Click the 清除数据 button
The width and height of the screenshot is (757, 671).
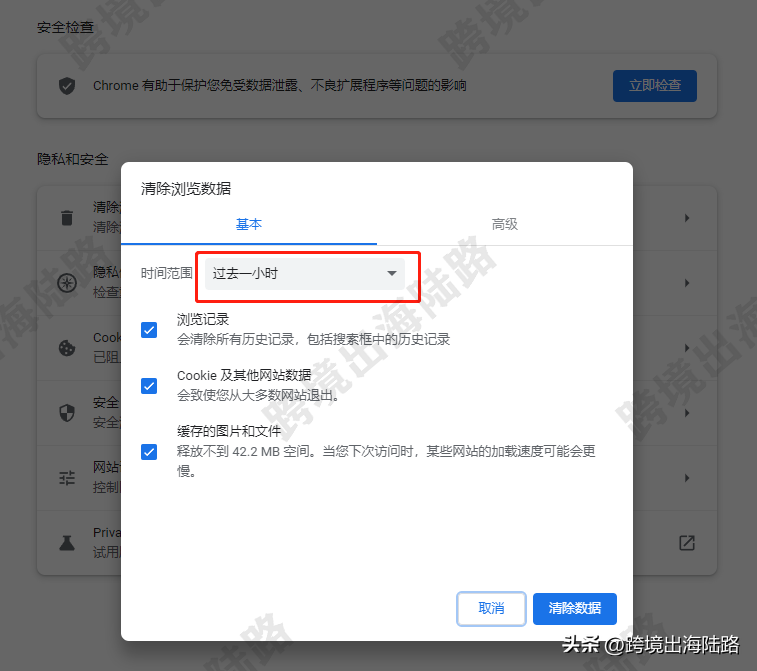click(575, 608)
